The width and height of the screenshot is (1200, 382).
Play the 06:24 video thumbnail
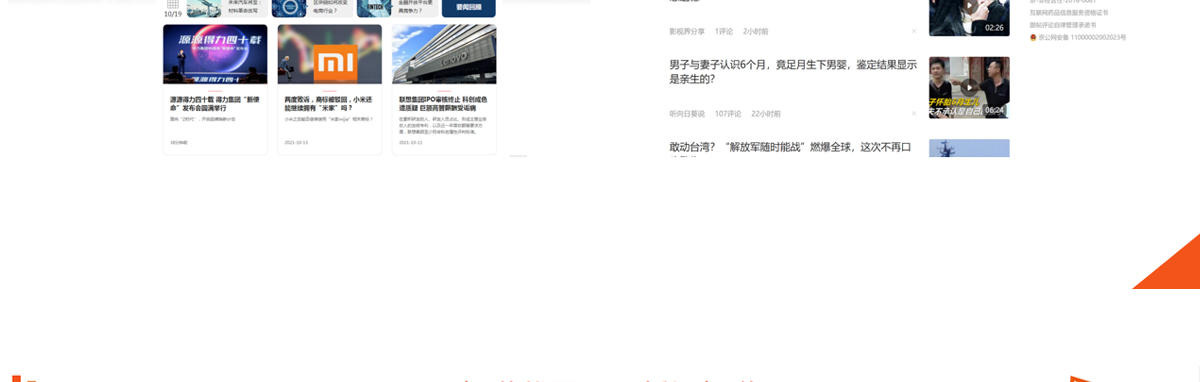point(969,87)
